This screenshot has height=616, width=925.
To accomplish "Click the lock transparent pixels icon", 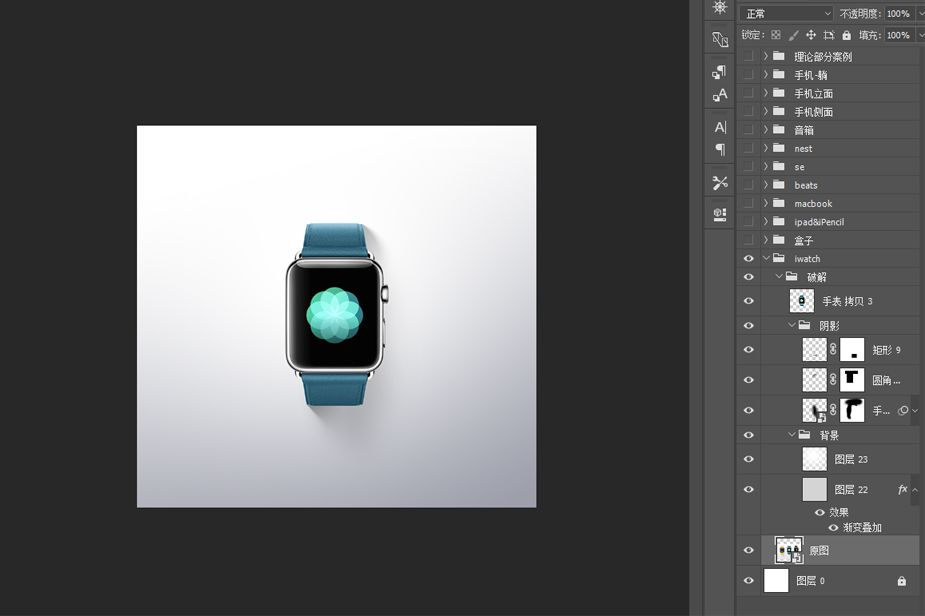I will (x=776, y=35).
